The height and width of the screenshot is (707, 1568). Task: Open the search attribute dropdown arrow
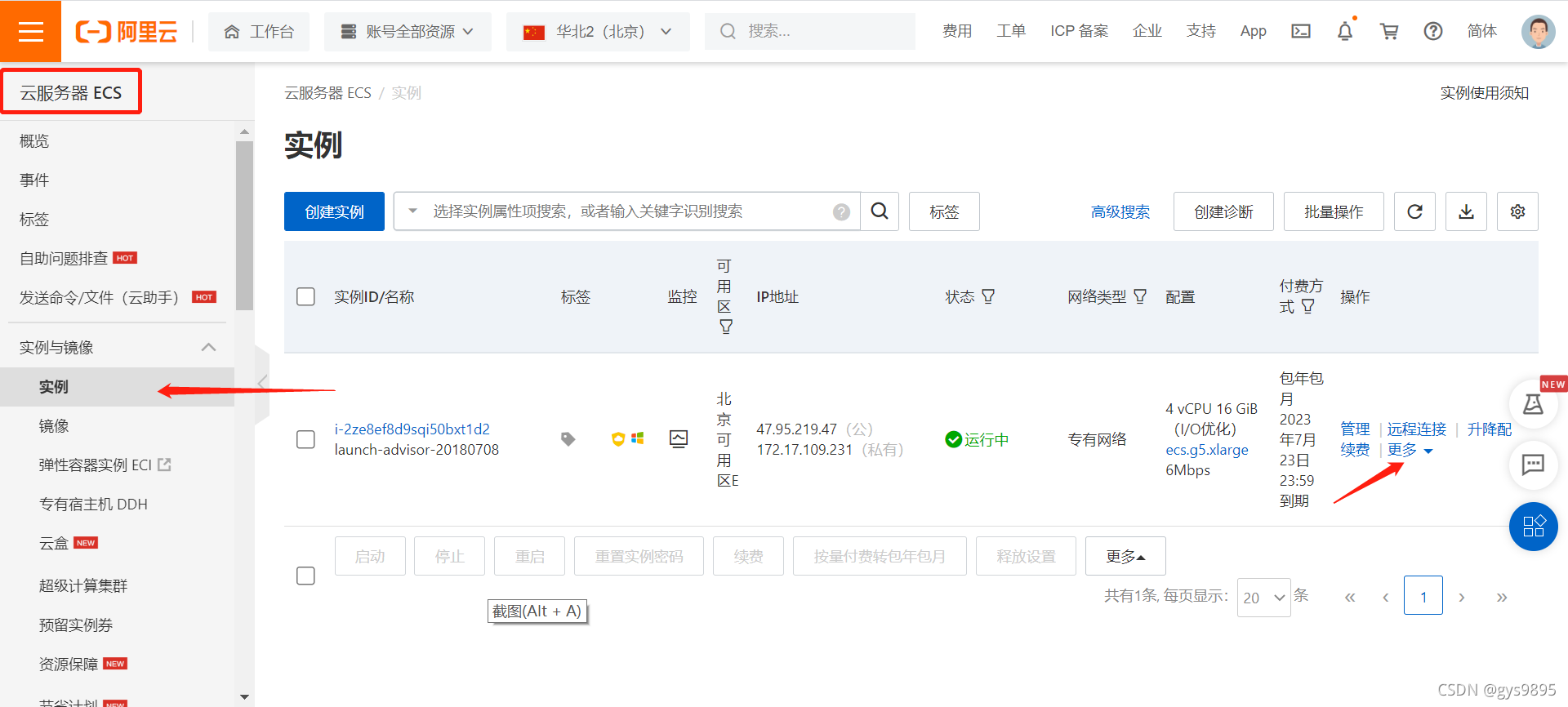(413, 211)
